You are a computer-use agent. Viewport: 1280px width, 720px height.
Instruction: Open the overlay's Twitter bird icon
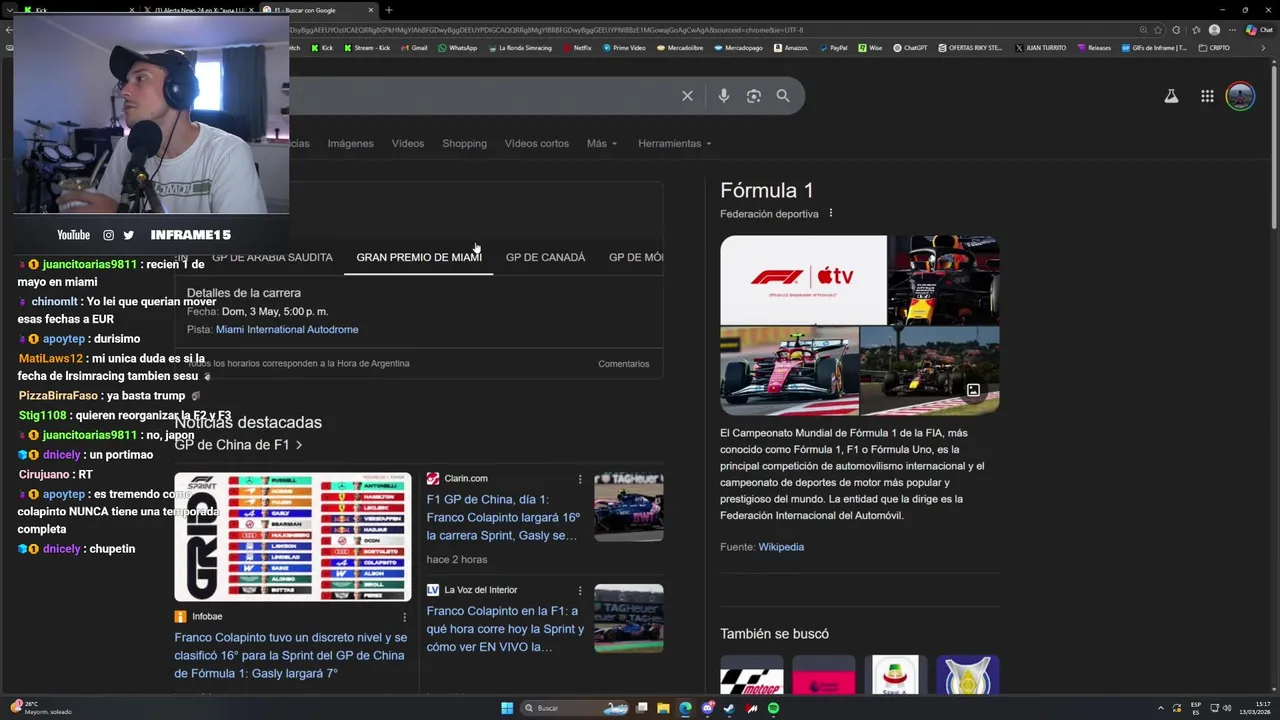(128, 235)
